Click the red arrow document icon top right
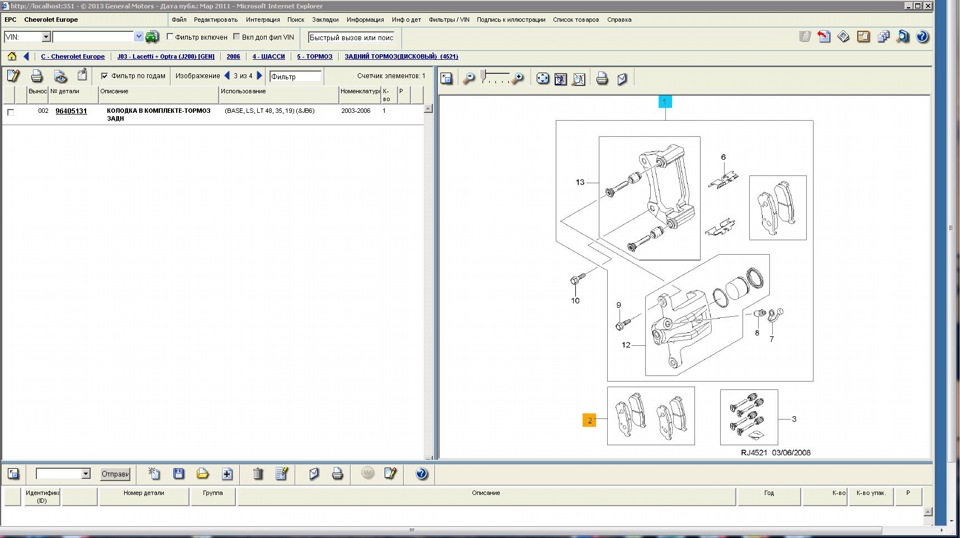This screenshot has width=960, height=538. (824, 37)
